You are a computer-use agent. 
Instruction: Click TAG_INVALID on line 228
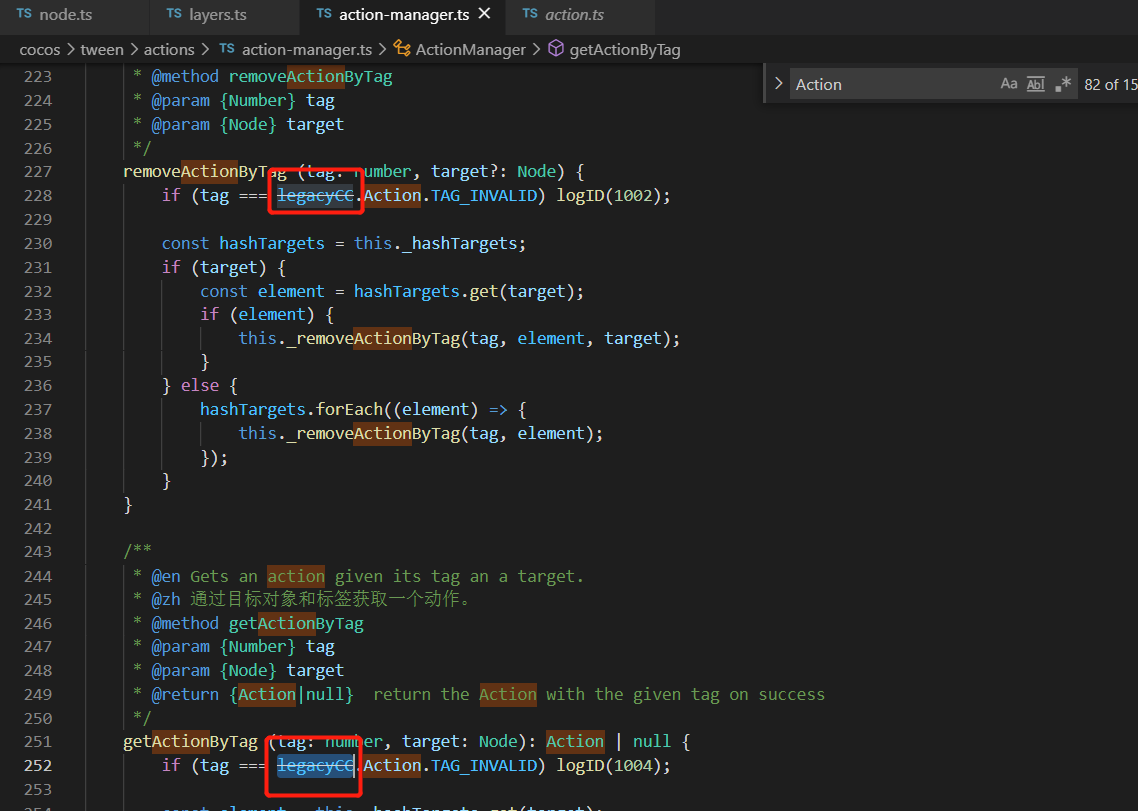pyautogui.click(x=483, y=195)
